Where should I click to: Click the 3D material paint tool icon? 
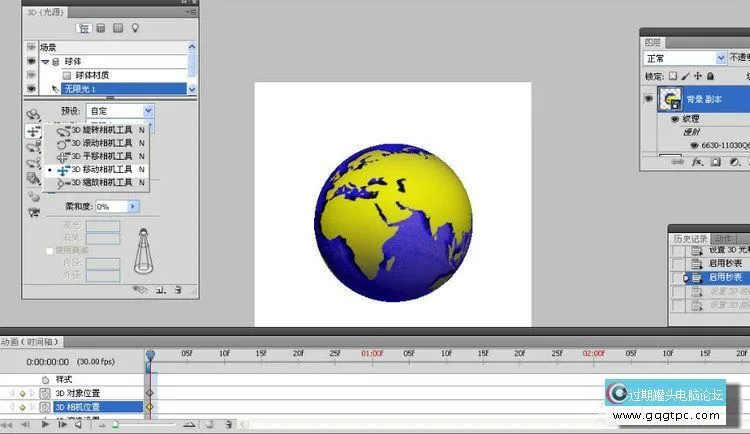33,179
